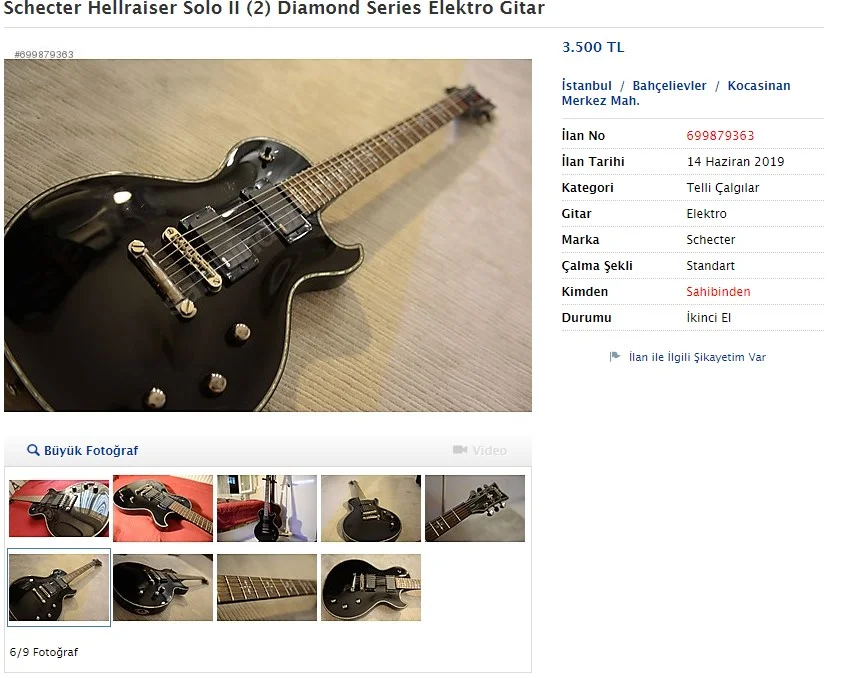Open the Bahçelievler district link
The height and width of the screenshot is (678, 852).
point(669,85)
